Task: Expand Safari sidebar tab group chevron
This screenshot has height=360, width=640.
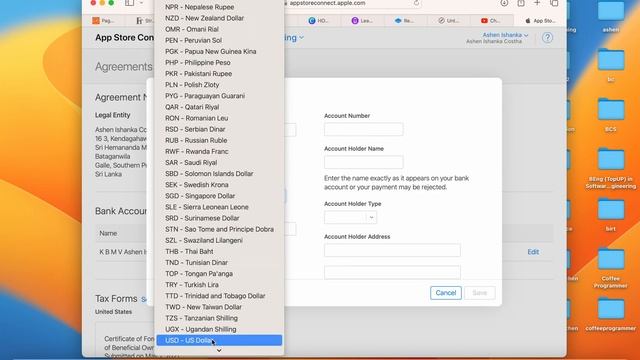Action: (142, 3)
